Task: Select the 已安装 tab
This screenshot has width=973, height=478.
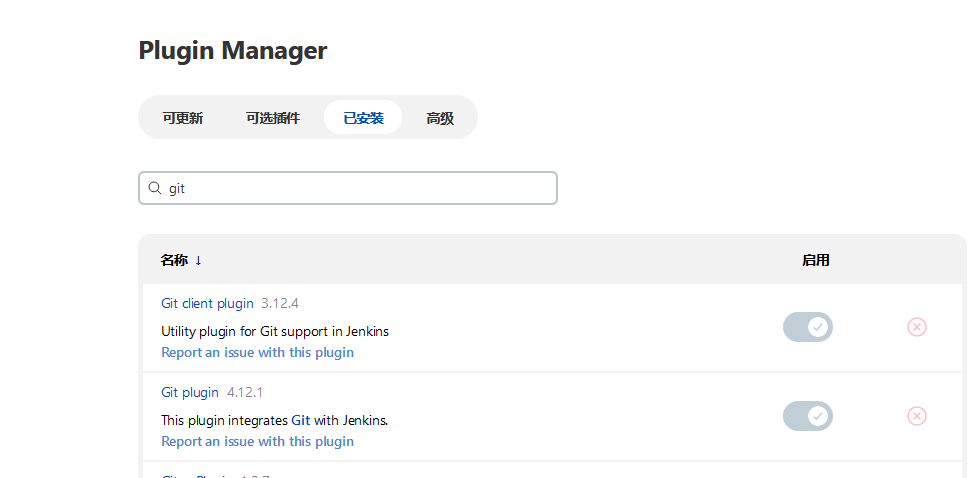Action: (363, 117)
